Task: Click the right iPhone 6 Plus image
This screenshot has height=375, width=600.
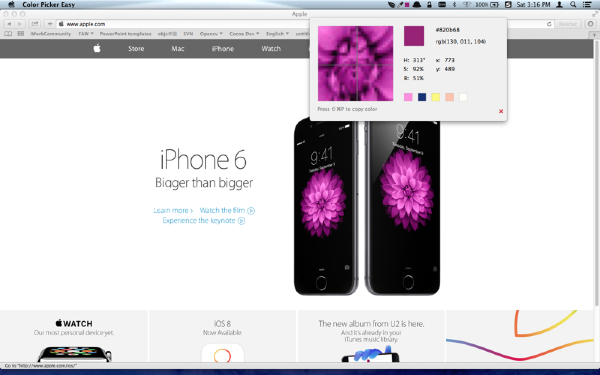Action: click(x=403, y=209)
